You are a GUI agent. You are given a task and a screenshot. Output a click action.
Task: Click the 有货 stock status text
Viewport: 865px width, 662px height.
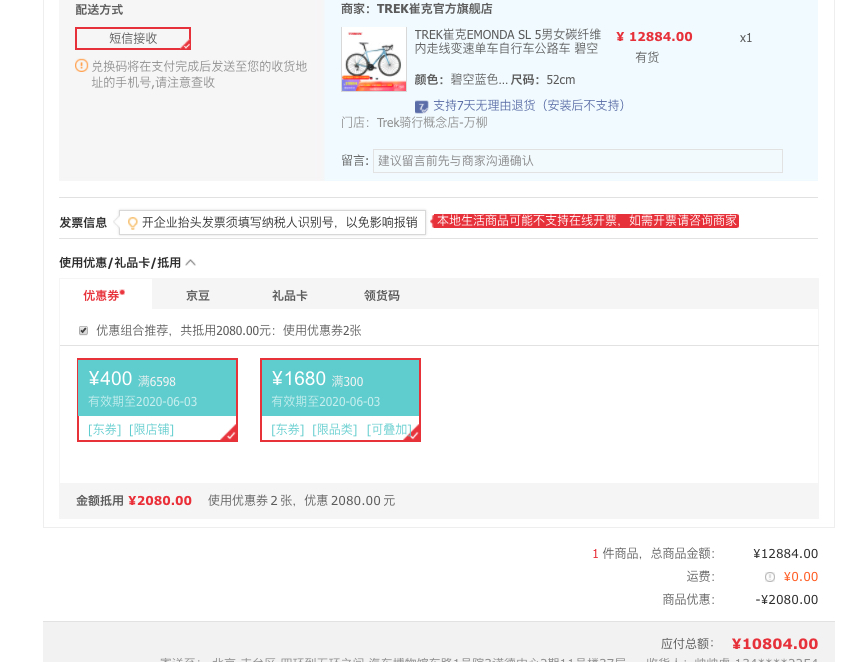click(647, 57)
